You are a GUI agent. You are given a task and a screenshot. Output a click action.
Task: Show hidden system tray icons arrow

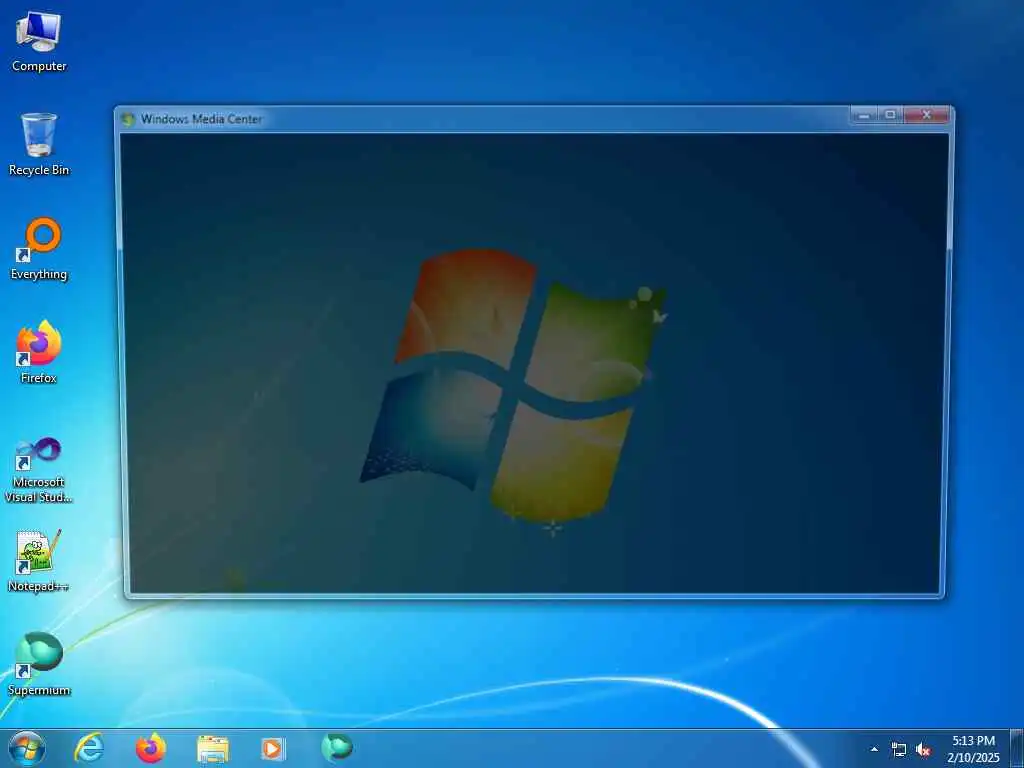[x=874, y=749]
